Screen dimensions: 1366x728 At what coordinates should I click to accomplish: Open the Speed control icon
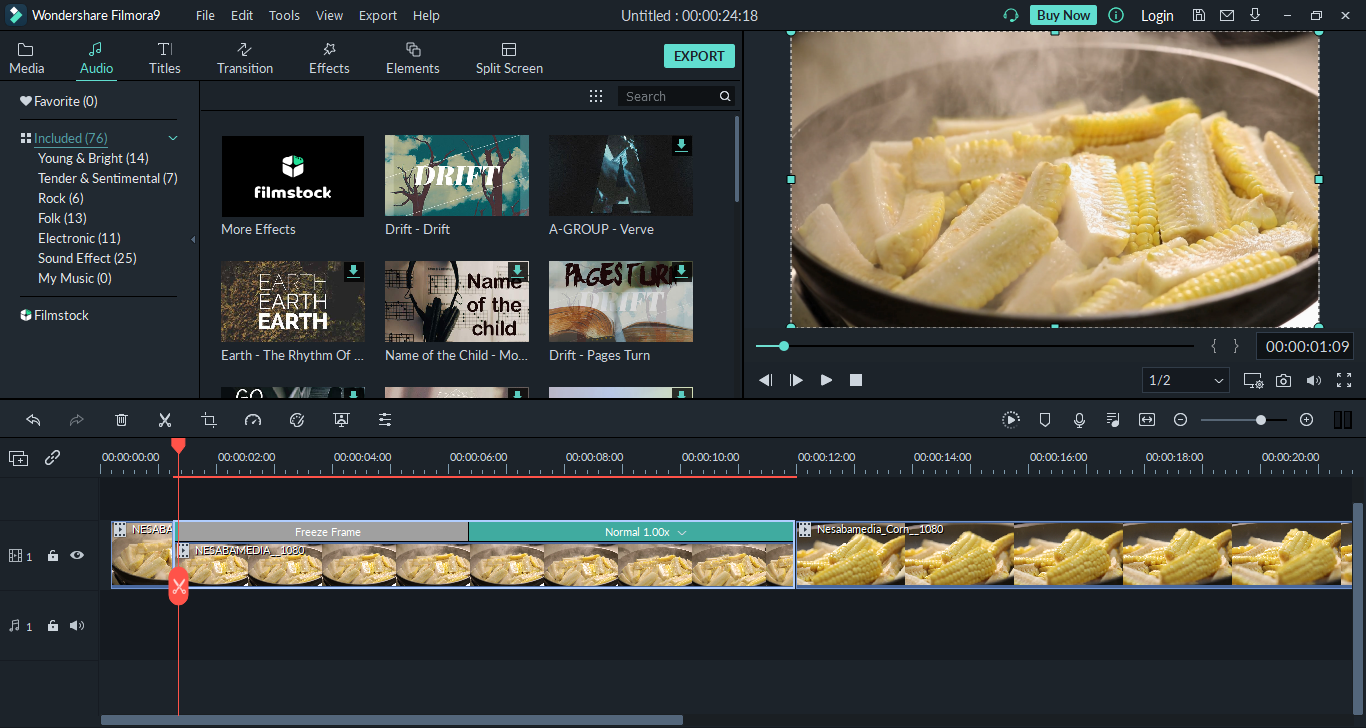point(253,420)
